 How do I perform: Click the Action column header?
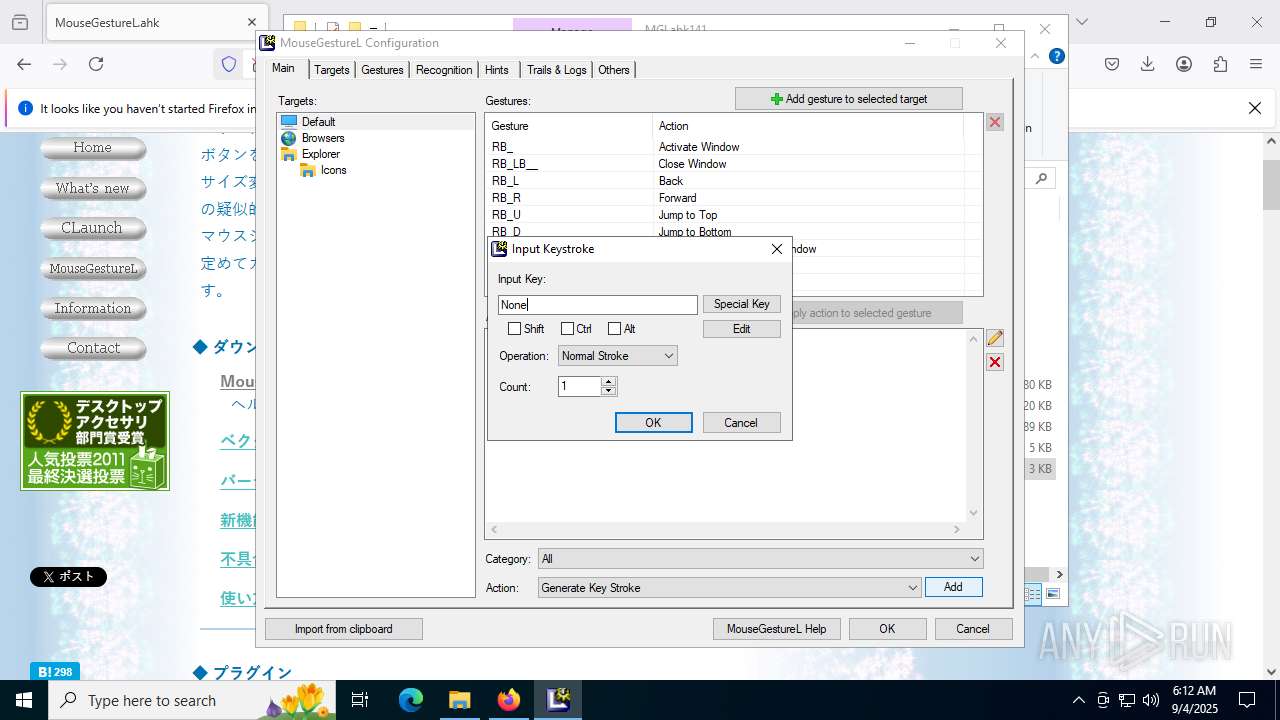pos(808,126)
